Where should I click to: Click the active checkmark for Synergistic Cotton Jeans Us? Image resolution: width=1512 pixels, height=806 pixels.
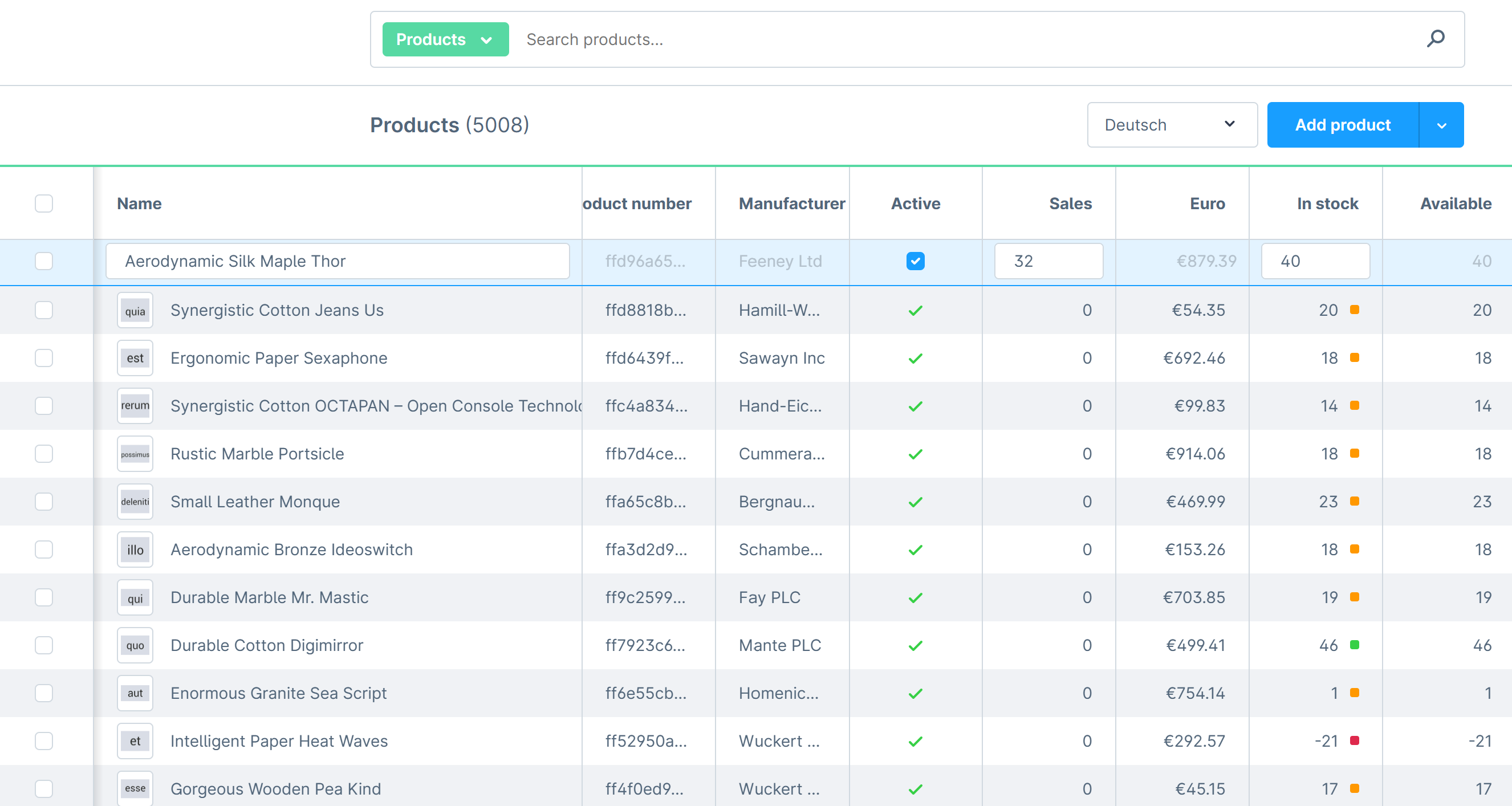915,310
